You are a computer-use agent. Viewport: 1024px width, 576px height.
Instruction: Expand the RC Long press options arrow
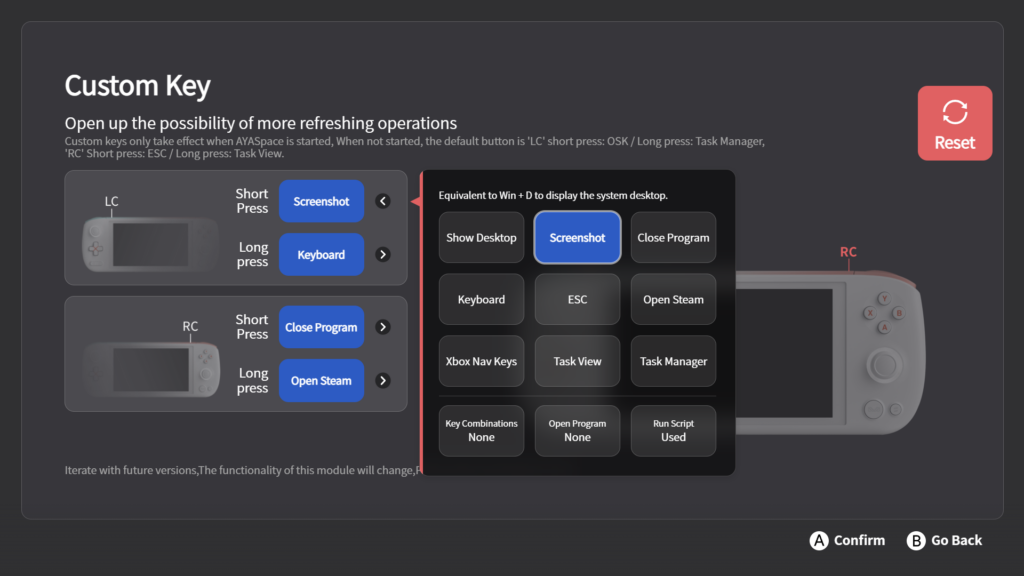383,381
